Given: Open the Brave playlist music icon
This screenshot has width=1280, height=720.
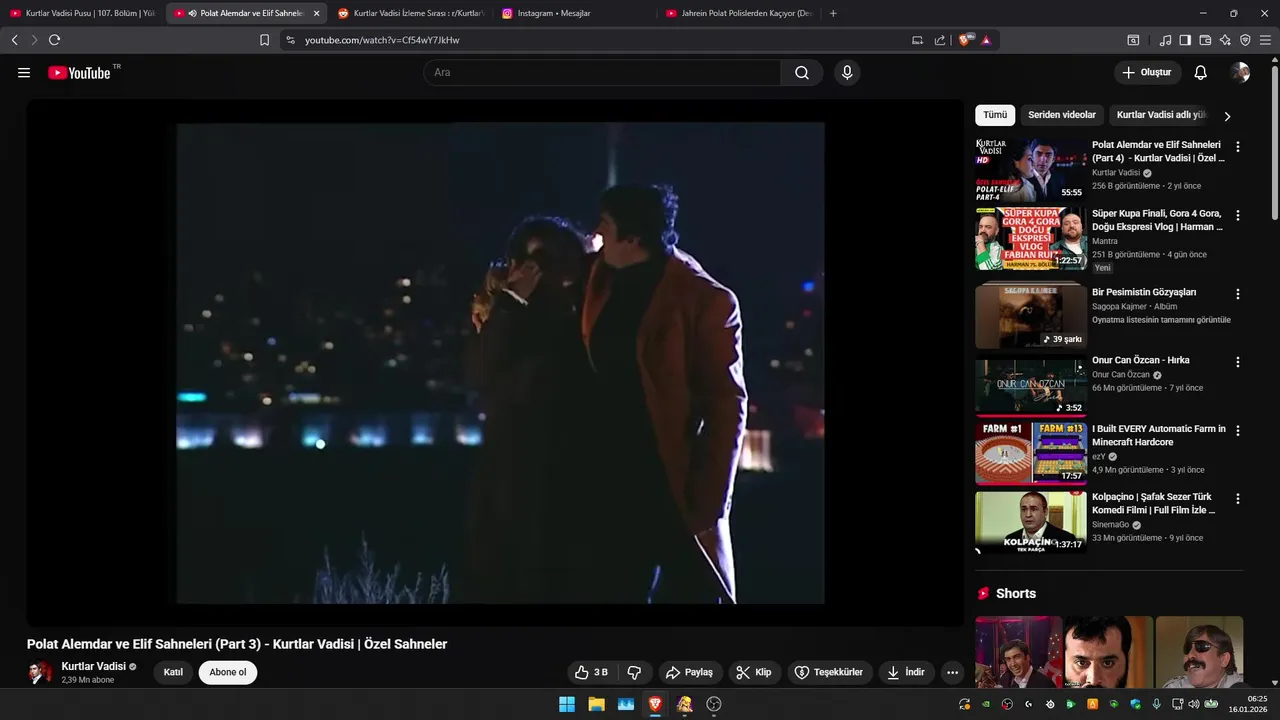Looking at the screenshot, I should coord(1165,40).
